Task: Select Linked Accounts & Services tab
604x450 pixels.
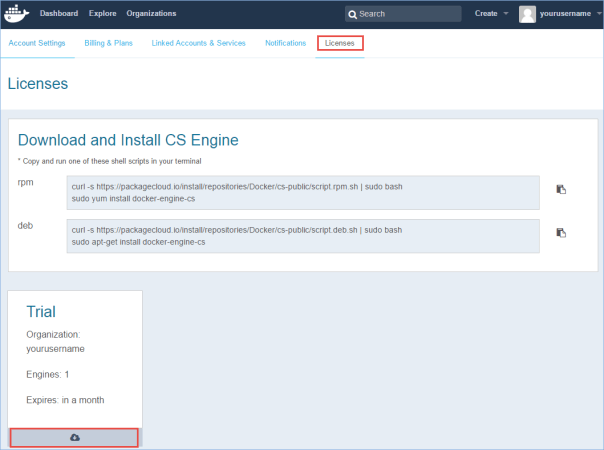Action: 201,43
